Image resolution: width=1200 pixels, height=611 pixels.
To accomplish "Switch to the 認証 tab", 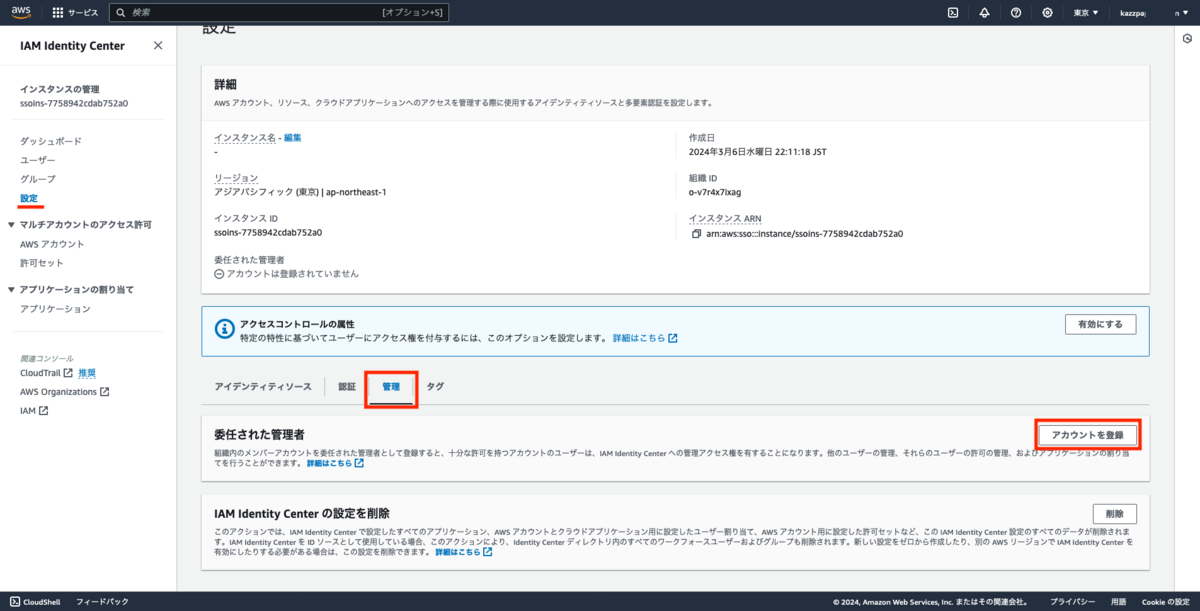I will [347, 386].
